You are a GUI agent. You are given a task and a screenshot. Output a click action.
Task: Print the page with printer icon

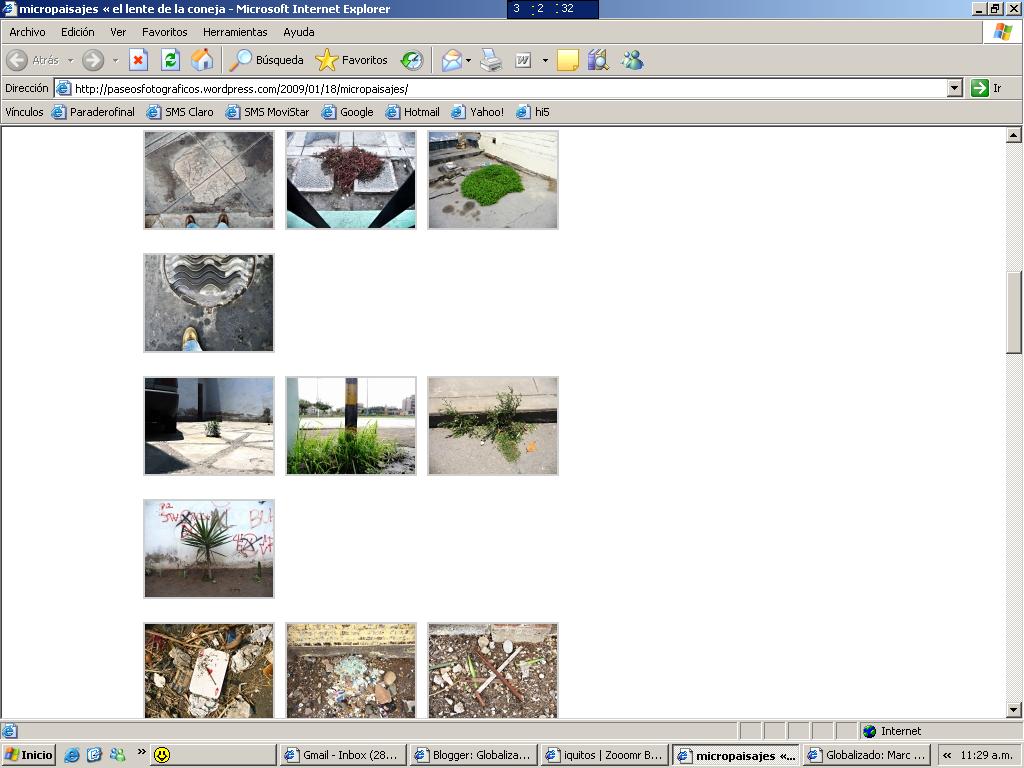pos(491,60)
